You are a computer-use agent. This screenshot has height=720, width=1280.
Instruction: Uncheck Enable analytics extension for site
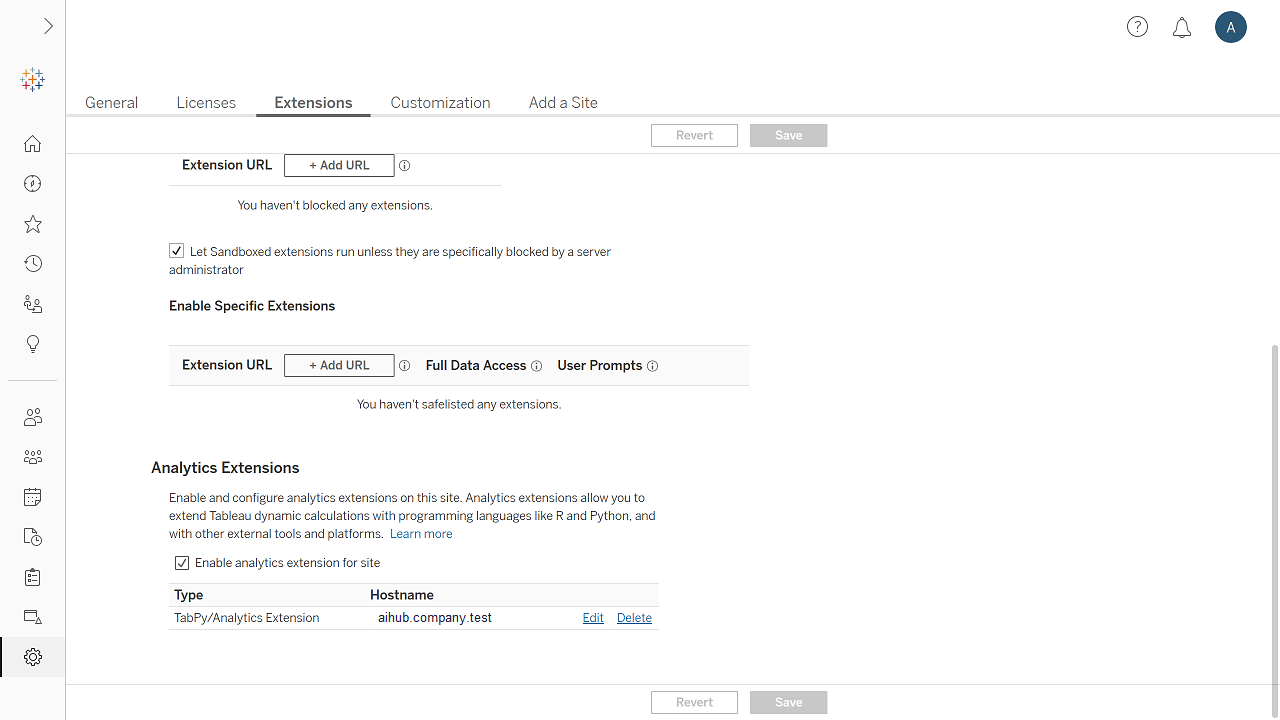pyautogui.click(x=182, y=563)
